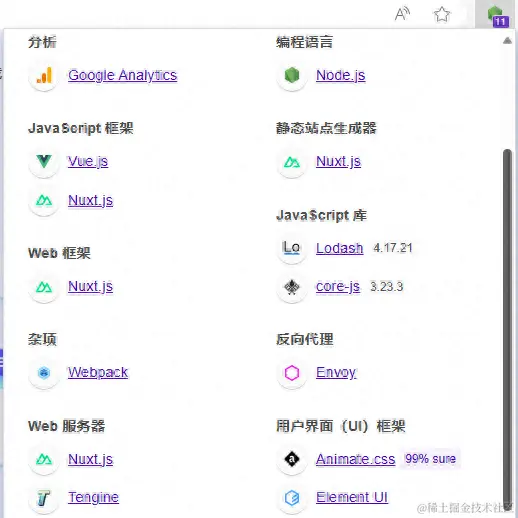Open Nuxt.js link under Web 服务器

pos(90,459)
